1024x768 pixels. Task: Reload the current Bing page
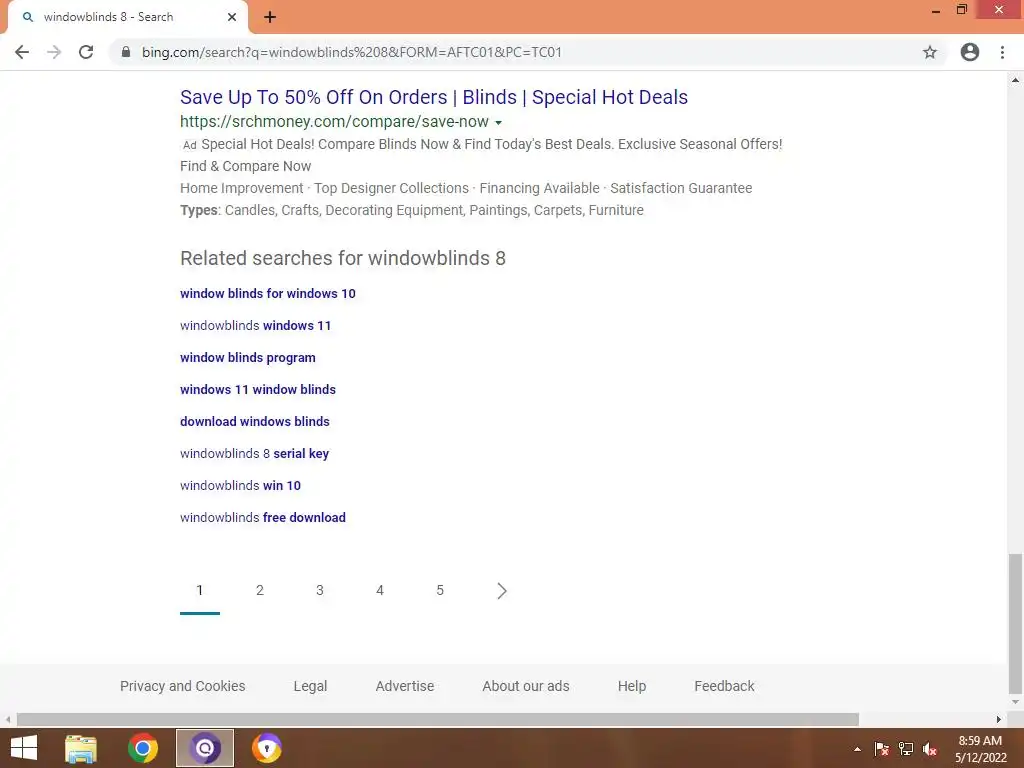click(86, 52)
